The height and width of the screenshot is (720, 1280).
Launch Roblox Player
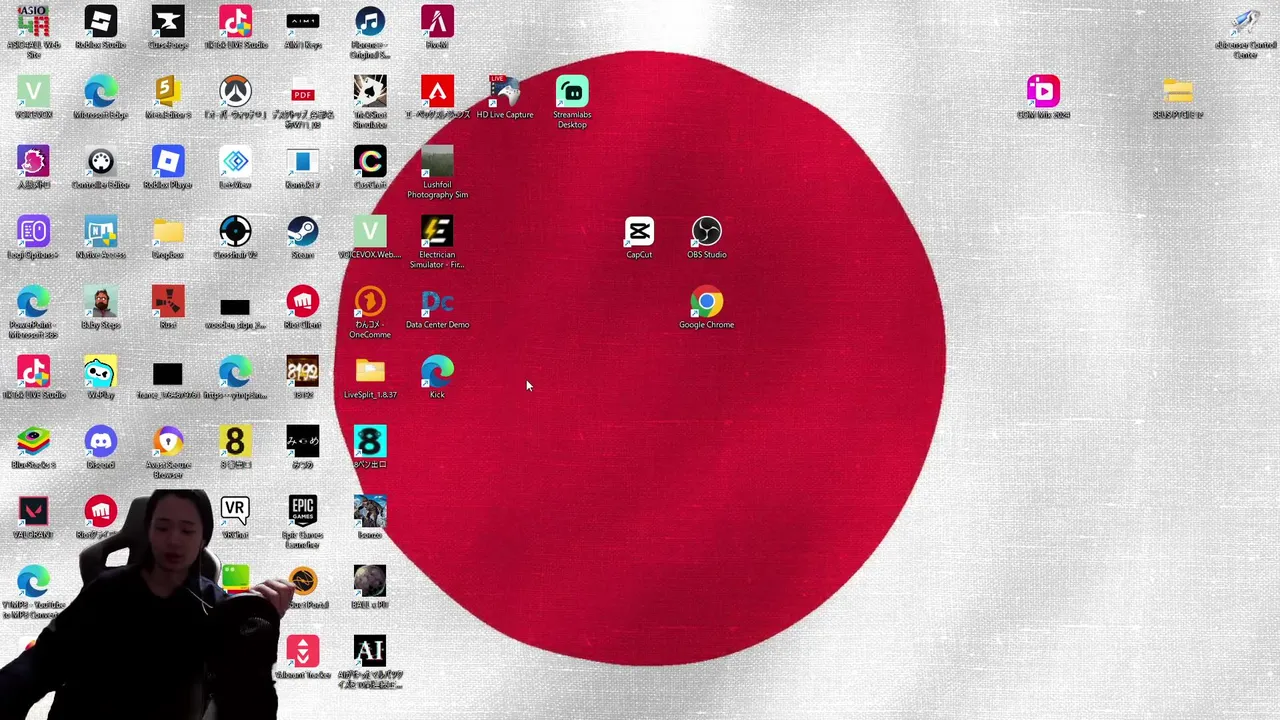point(168,162)
